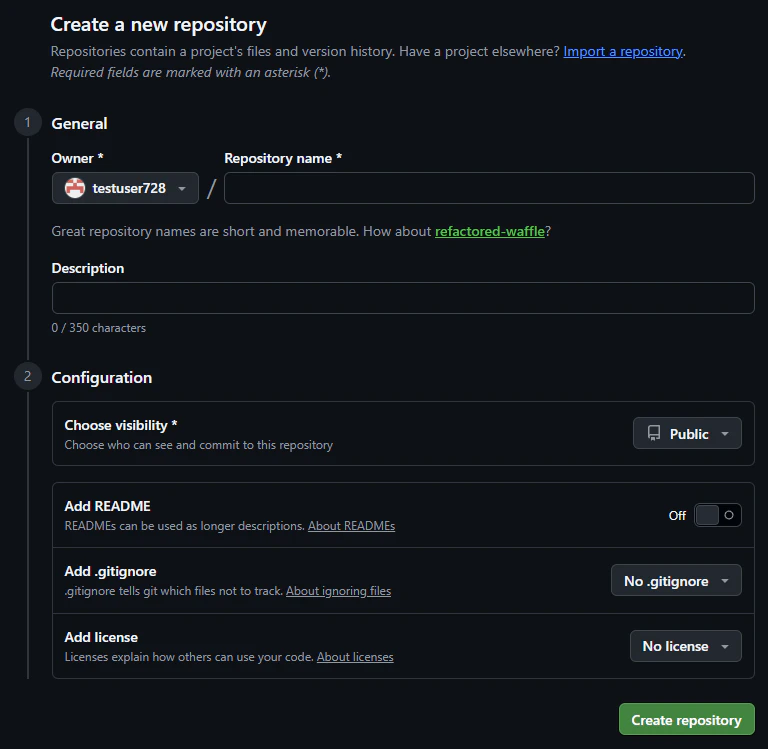Click the 'General' section heading
768x749 pixels.
(x=79, y=123)
